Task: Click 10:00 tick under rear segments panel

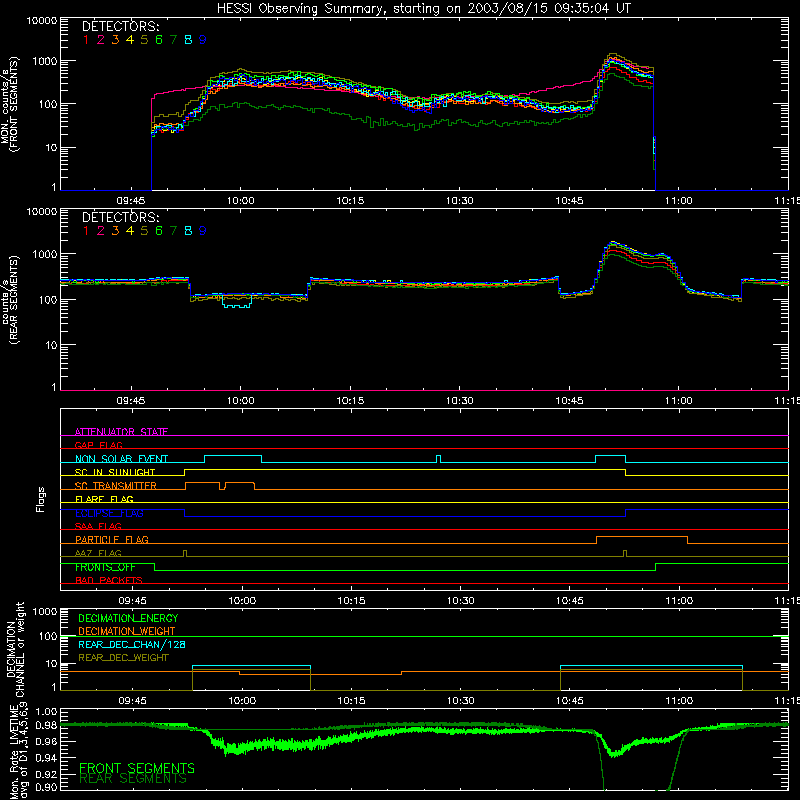Action: 241,401
